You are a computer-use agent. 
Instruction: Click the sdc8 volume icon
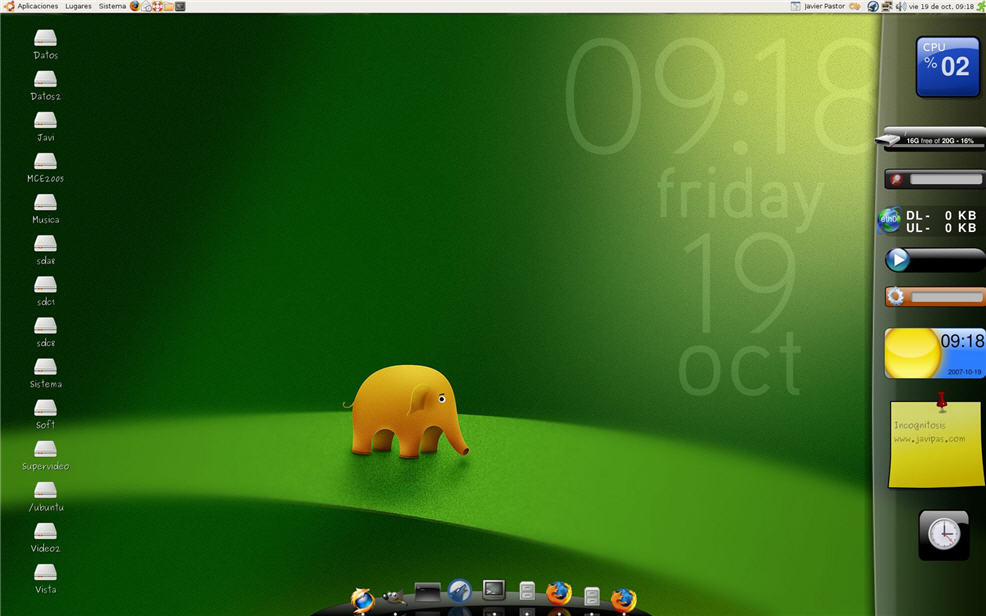click(45, 326)
